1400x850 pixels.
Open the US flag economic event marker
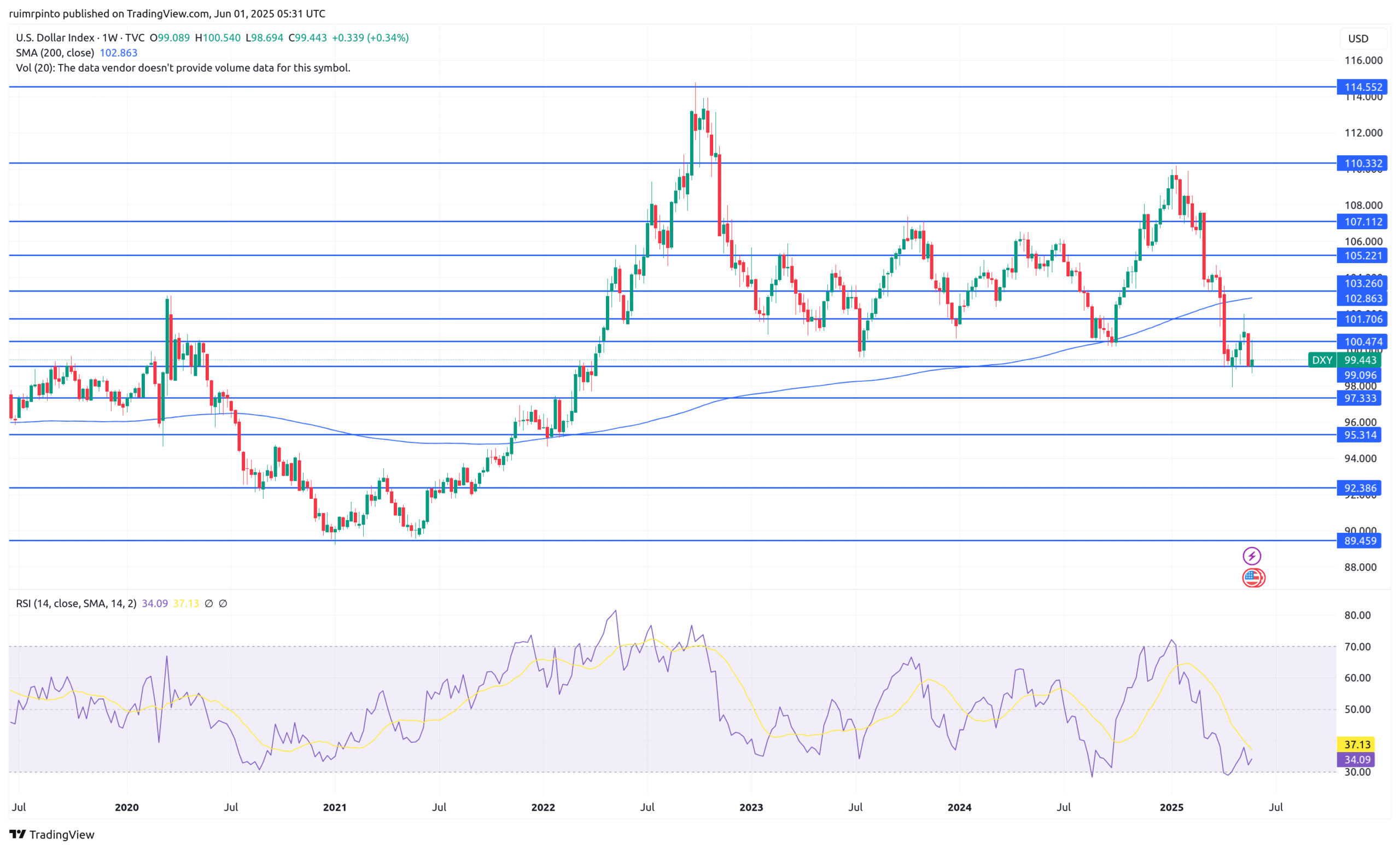[1253, 578]
